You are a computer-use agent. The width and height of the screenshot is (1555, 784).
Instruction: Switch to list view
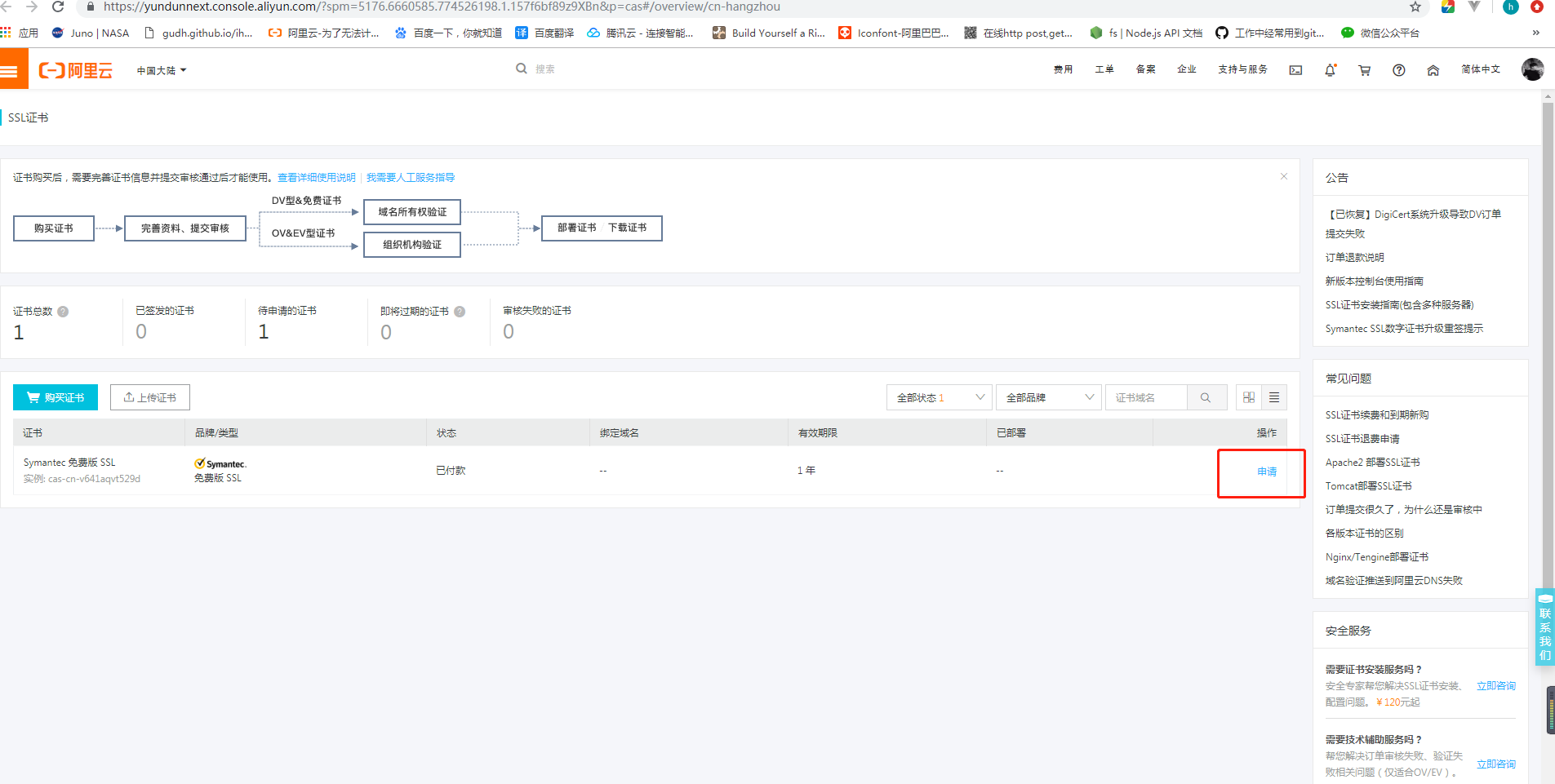pyautogui.click(x=1274, y=397)
